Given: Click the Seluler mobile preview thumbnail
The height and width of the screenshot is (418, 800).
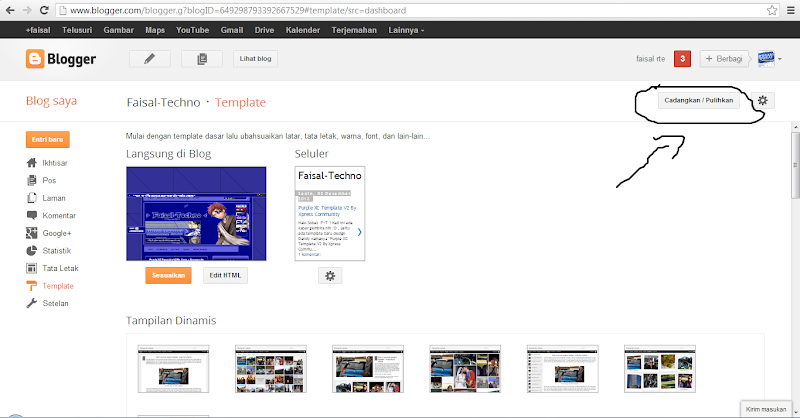Looking at the screenshot, I should coord(330,213).
